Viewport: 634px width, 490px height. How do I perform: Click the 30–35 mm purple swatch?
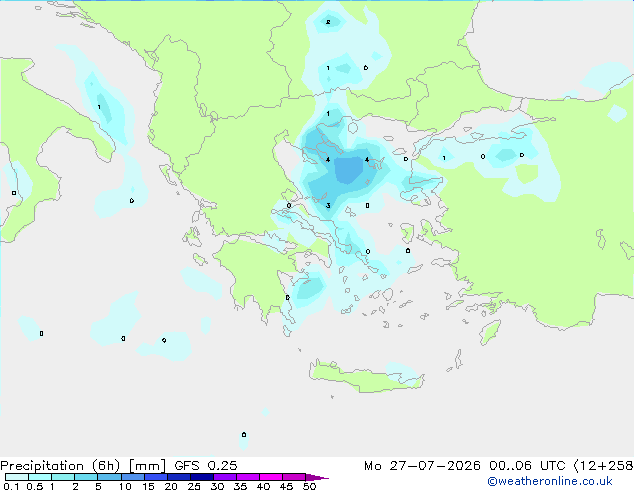(x=224, y=477)
